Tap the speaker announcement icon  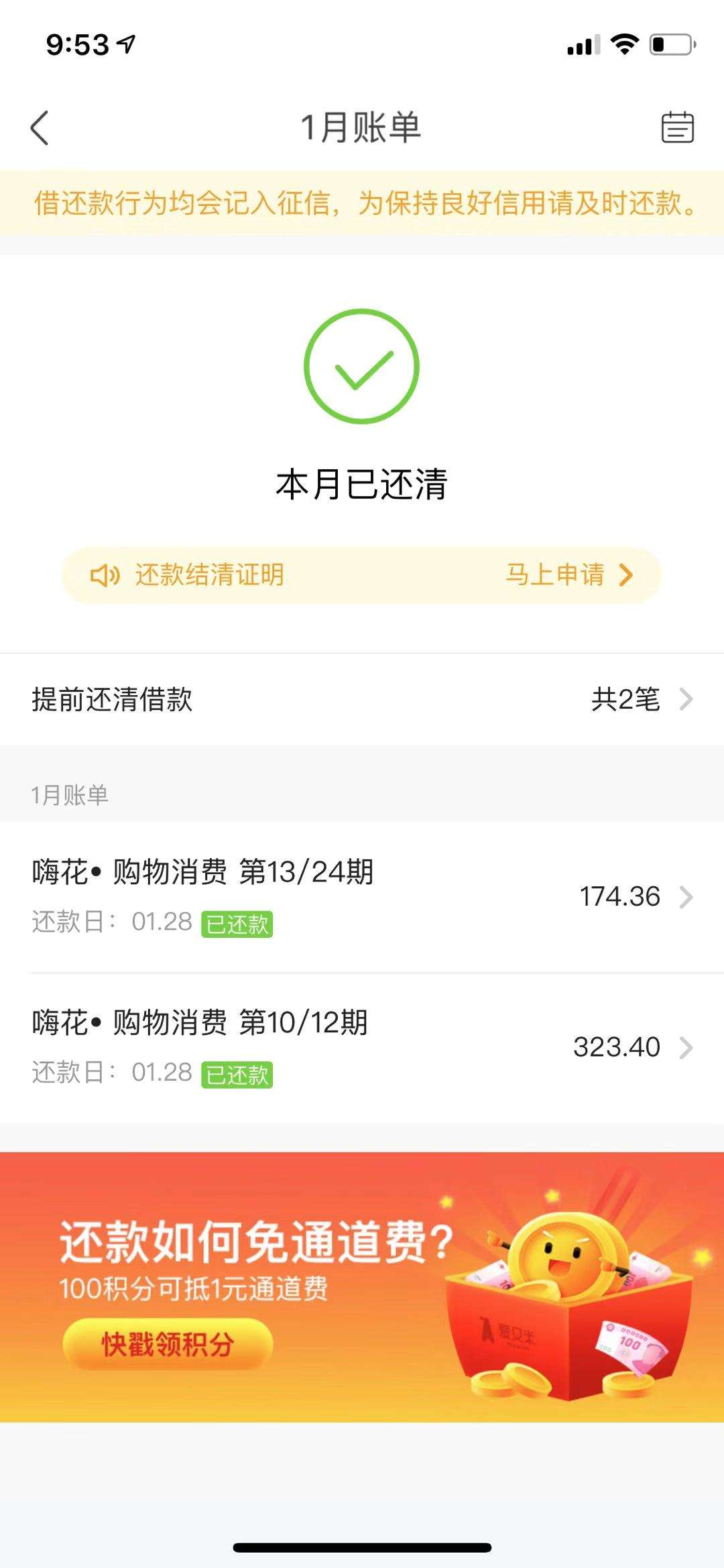pyautogui.click(x=105, y=575)
